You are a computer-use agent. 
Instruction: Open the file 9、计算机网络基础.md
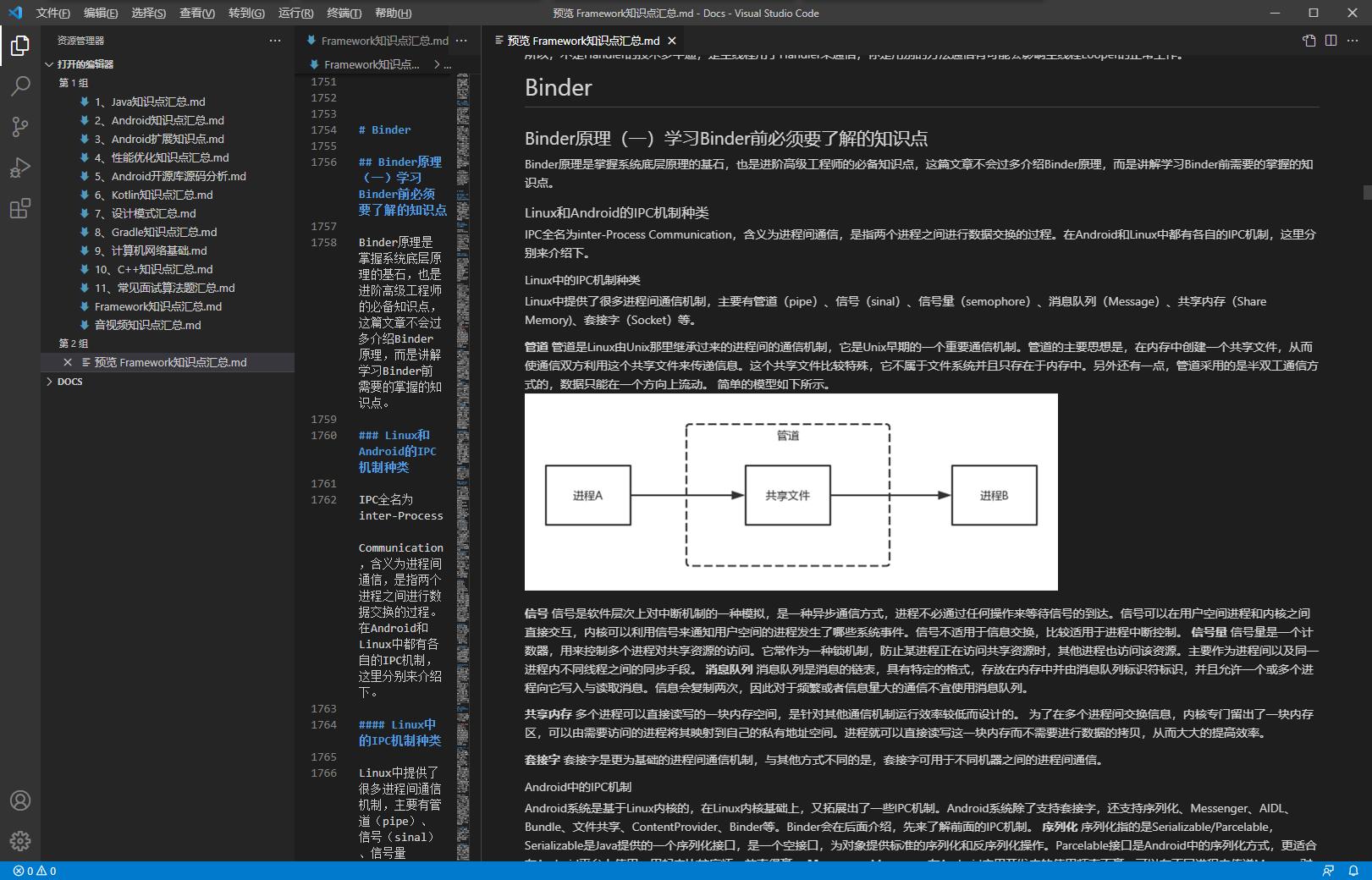(x=149, y=250)
